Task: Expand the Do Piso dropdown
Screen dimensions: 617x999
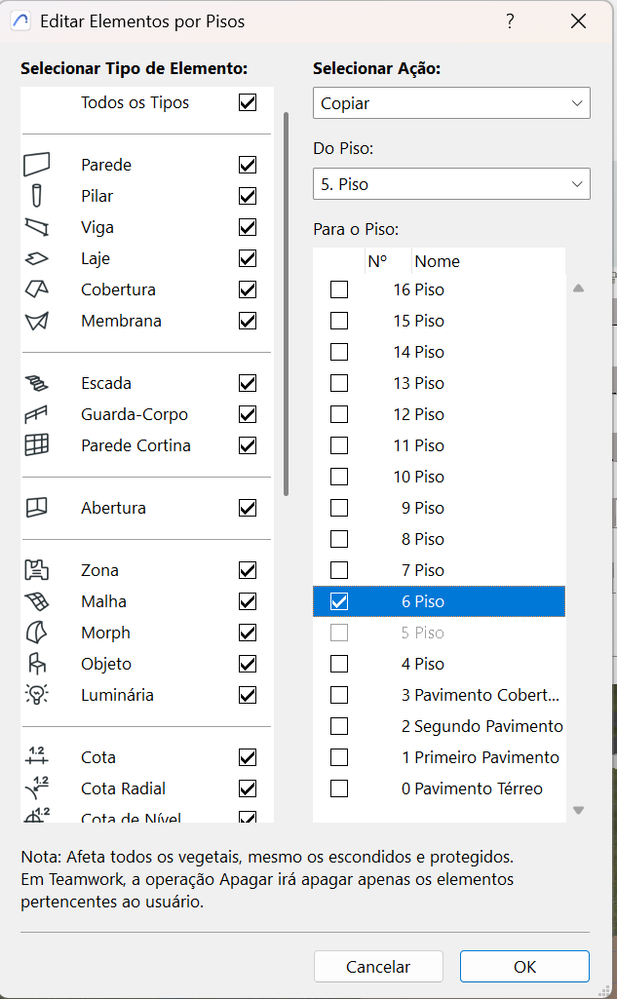Action: point(451,184)
